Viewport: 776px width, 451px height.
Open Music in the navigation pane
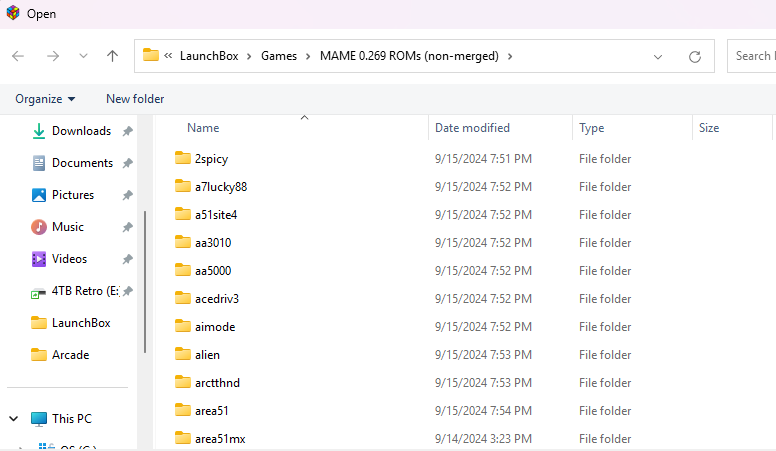[x=68, y=227]
